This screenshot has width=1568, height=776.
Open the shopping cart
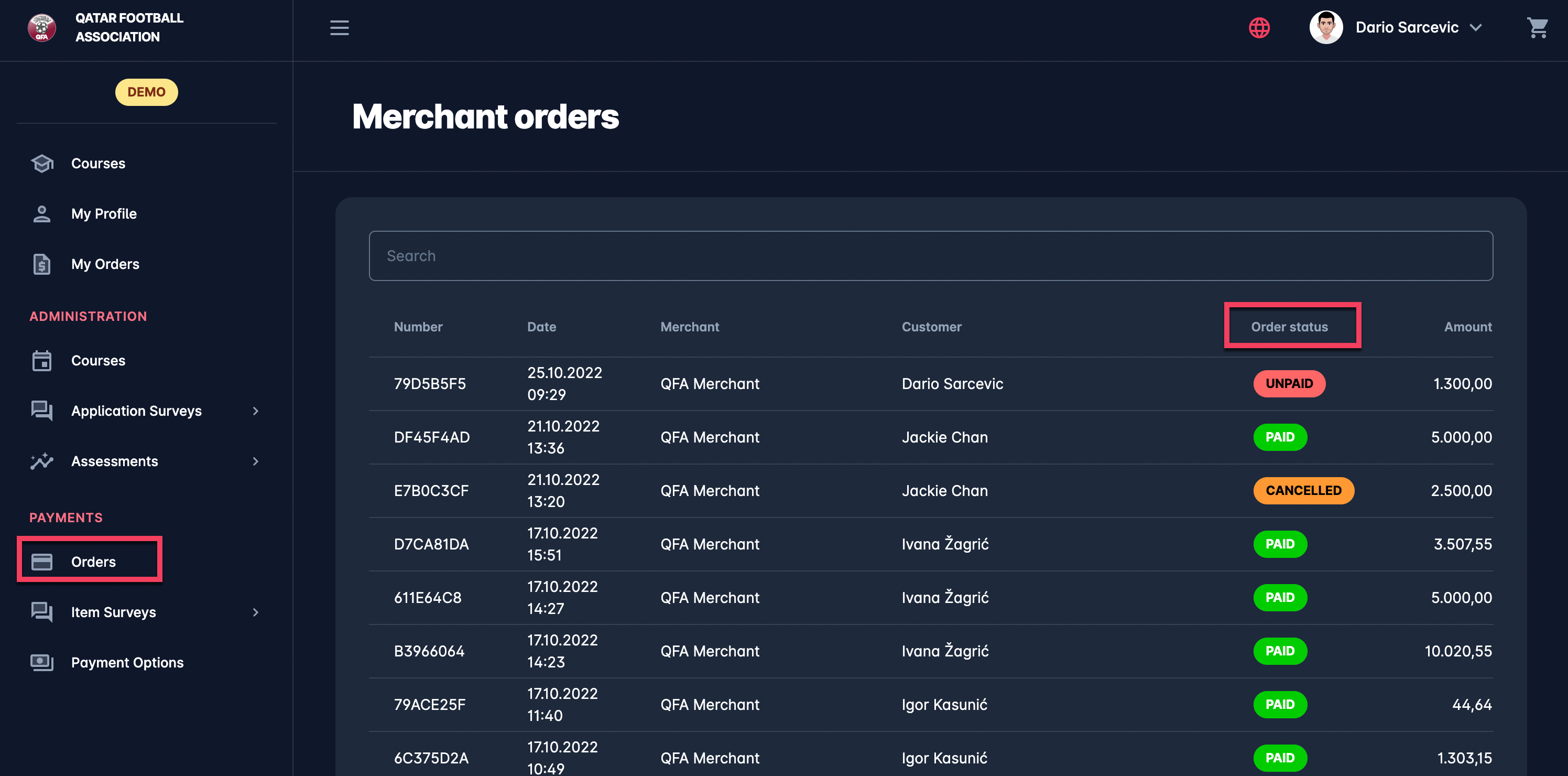pyautogui.click(x=1537, y=27)
